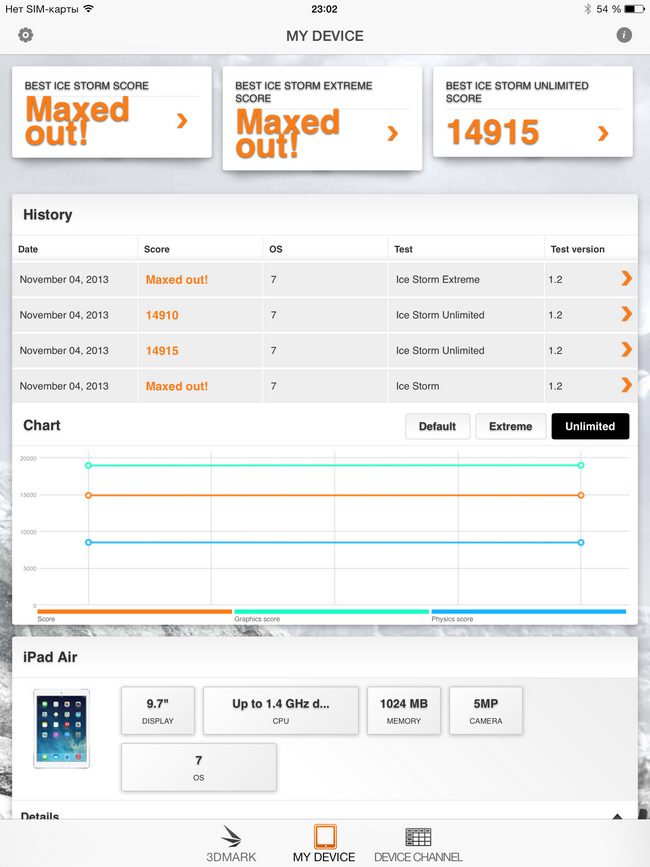Open details arrow for 14915 history row
This screenshot has width=650, height=867.
[x=626, y=350]
